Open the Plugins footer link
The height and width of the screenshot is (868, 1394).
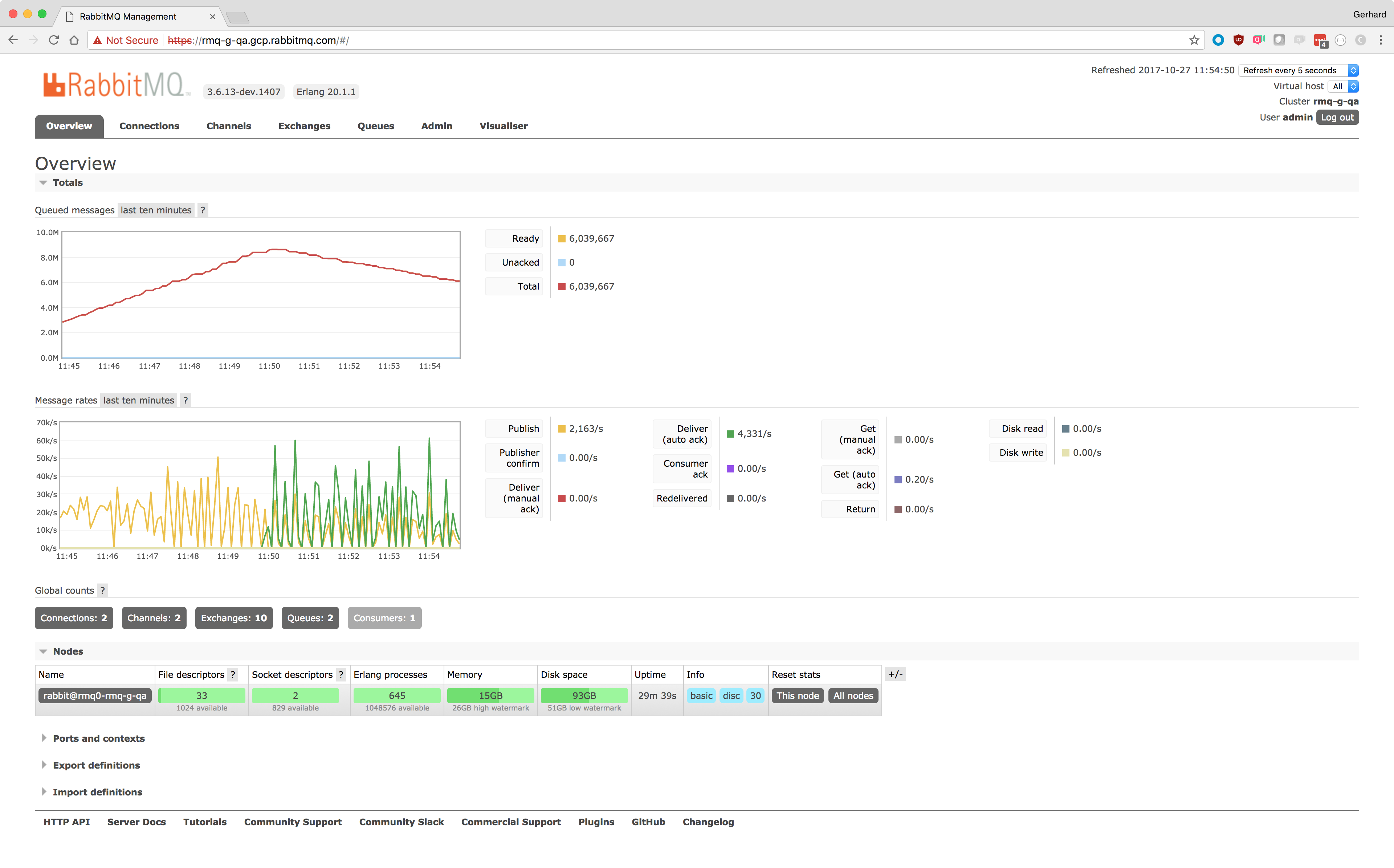pos(596,822)
